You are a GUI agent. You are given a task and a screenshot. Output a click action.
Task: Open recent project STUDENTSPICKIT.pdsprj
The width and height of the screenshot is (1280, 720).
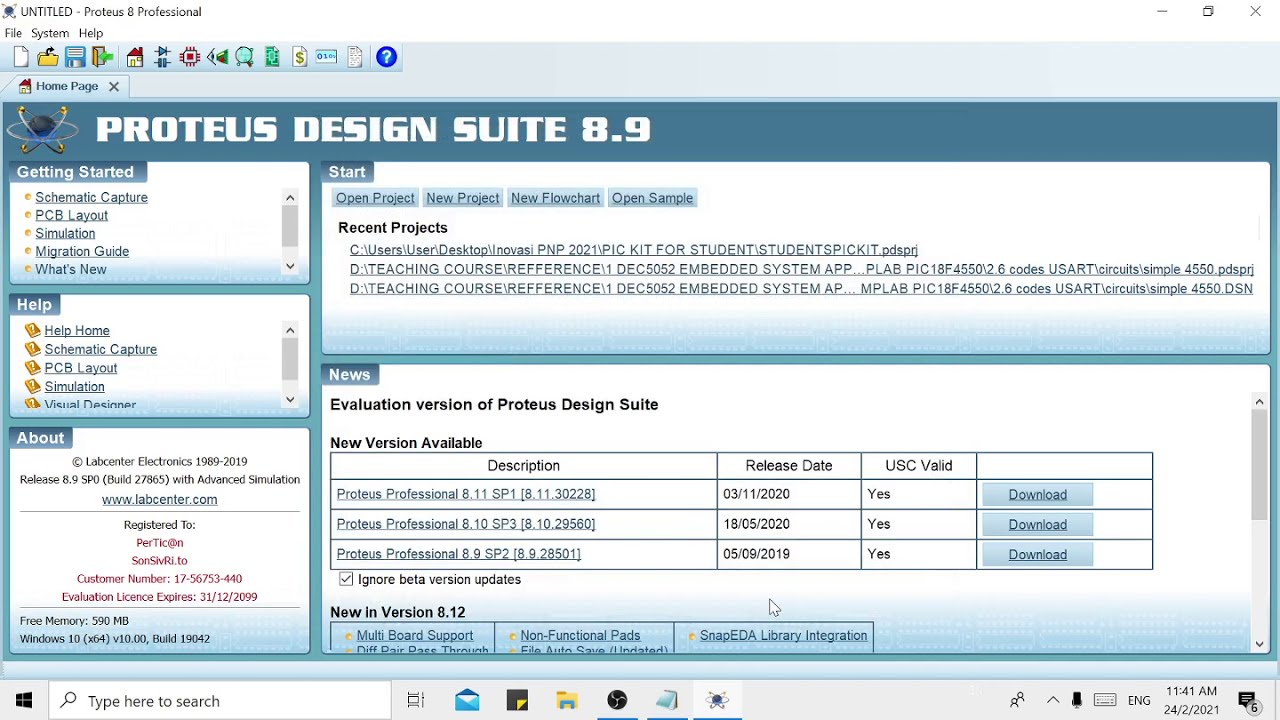(634, 250)
